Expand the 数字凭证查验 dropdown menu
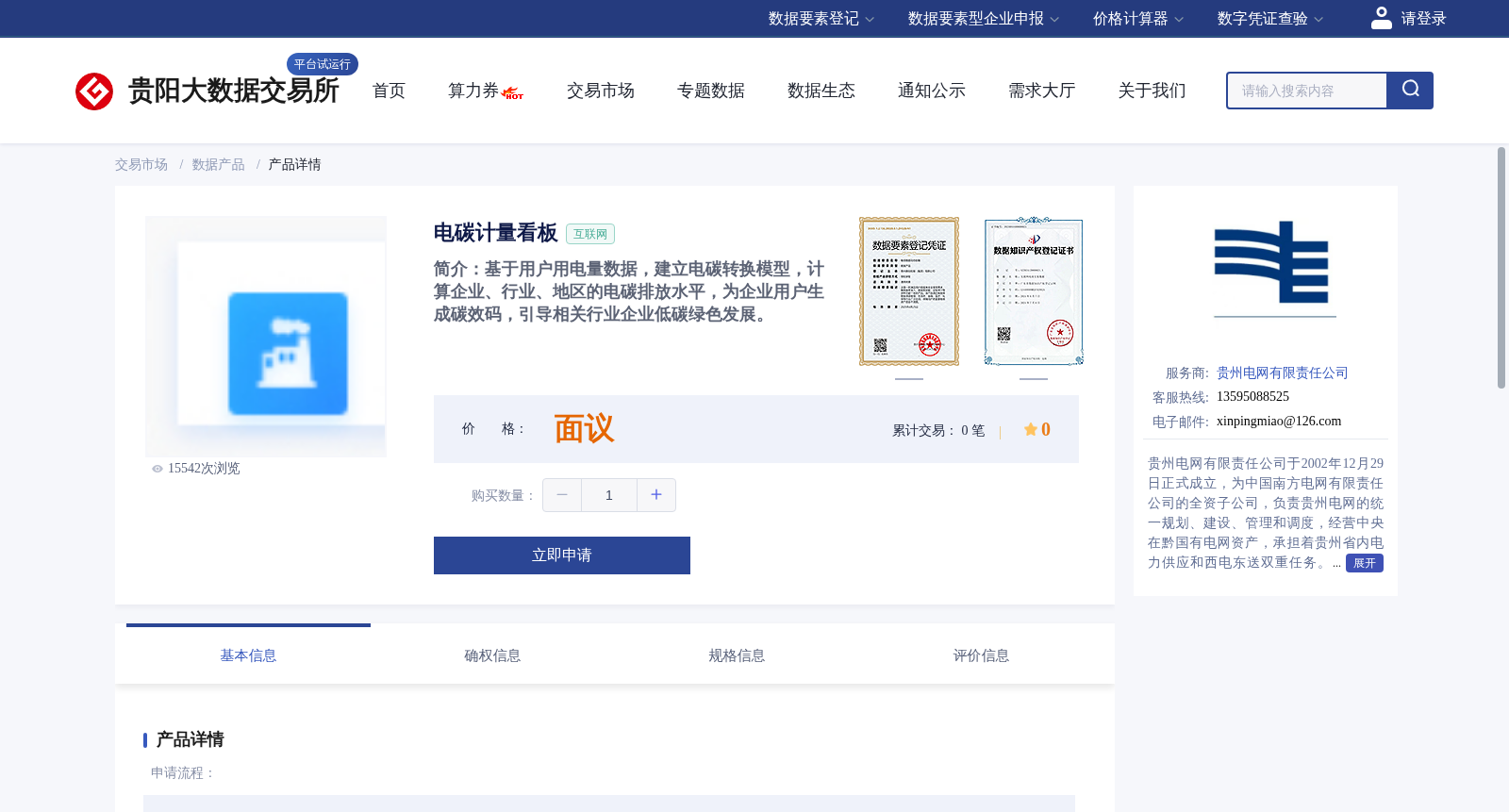 [1270, 19]
